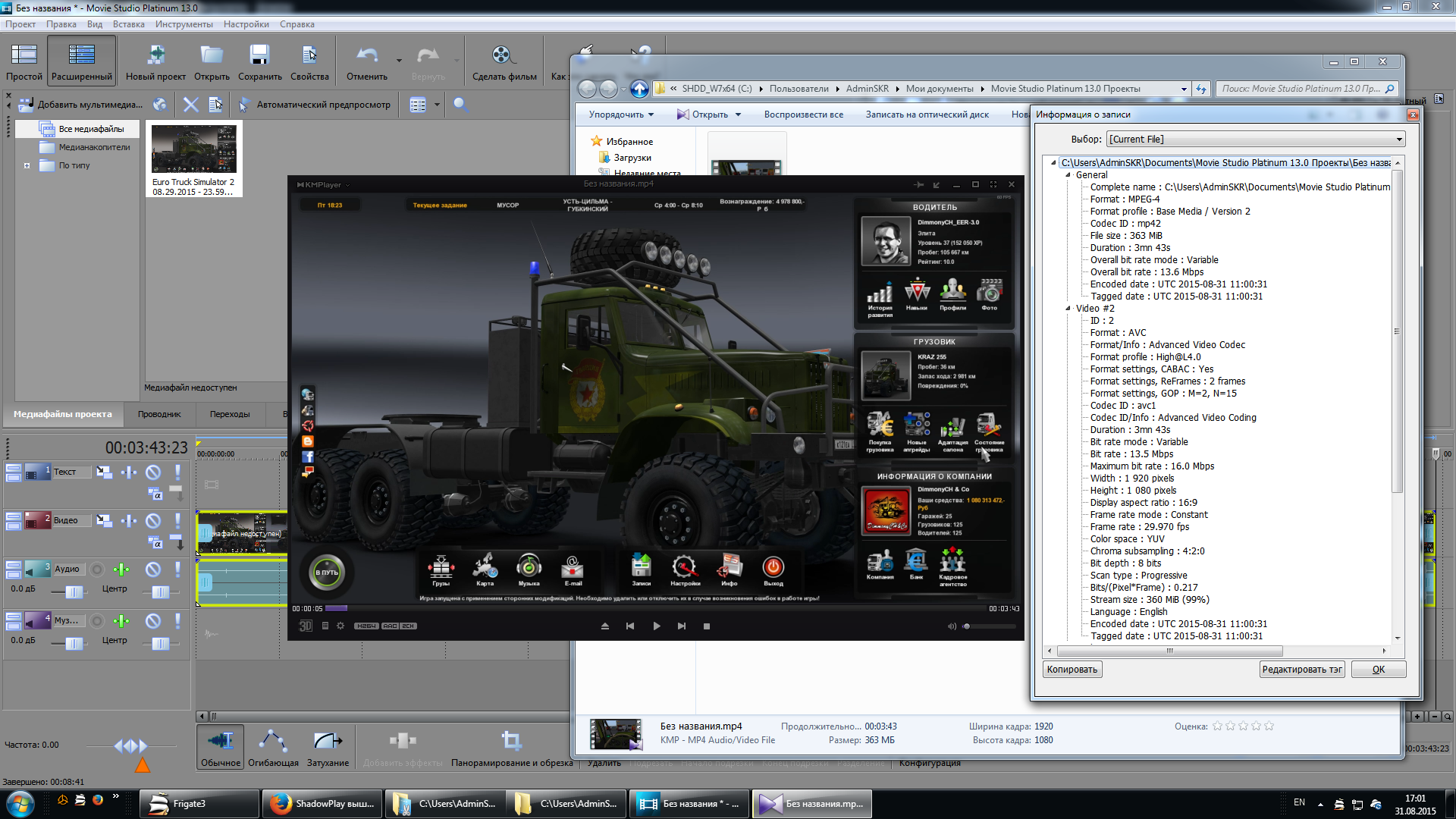Remove selected media with X icon
Image resolution: width=1456 pixels, height=819 pixels.
[191, 105]
